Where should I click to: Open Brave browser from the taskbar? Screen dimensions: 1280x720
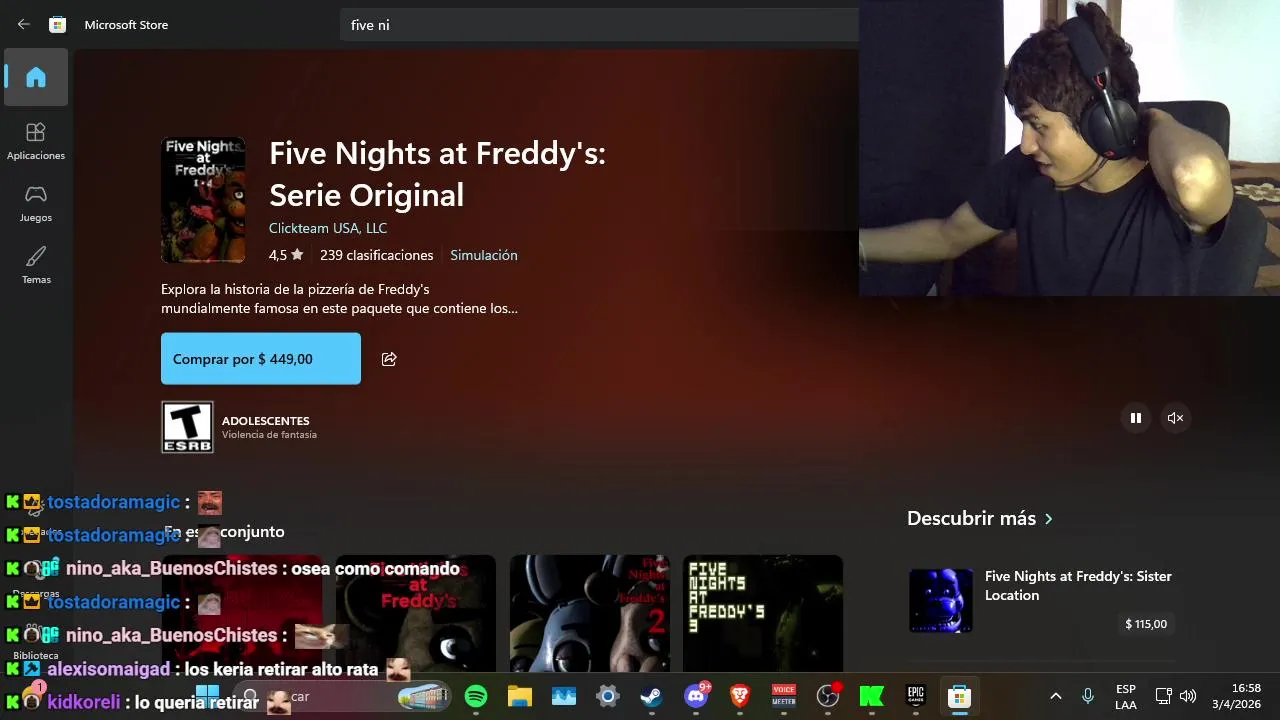tap(740, 696)
